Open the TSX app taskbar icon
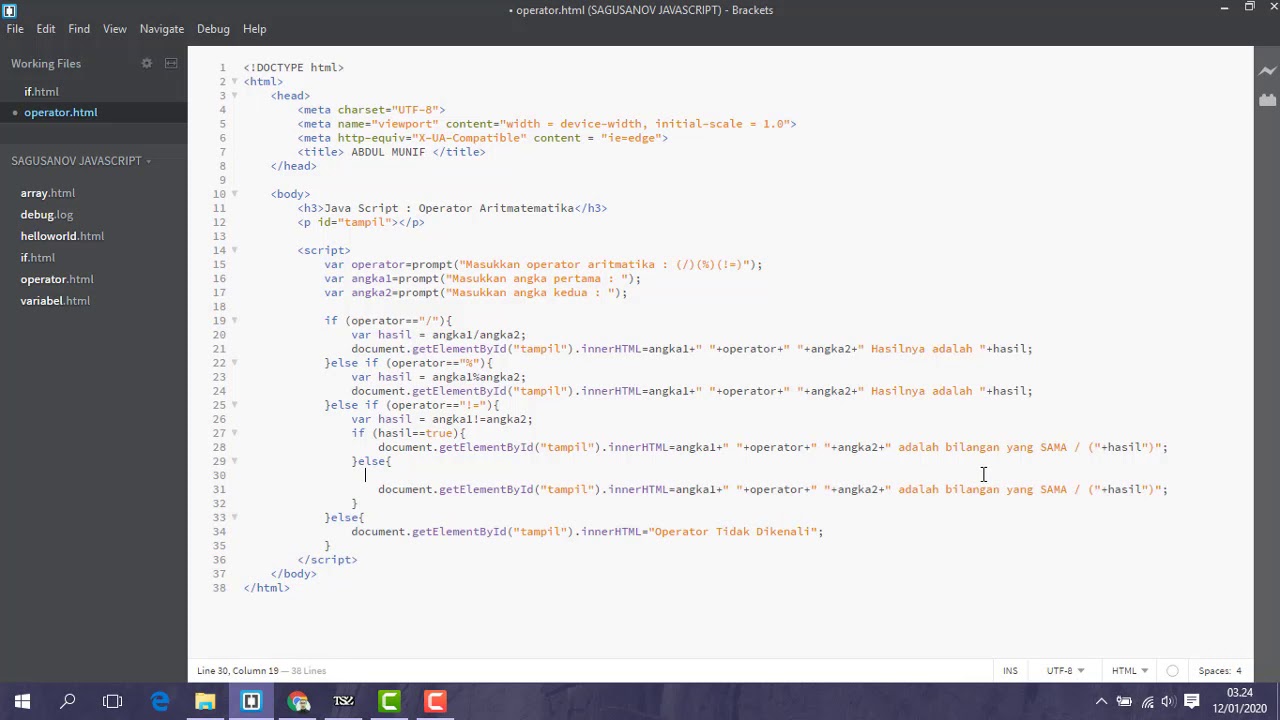1280x720 pixels. 343,702
